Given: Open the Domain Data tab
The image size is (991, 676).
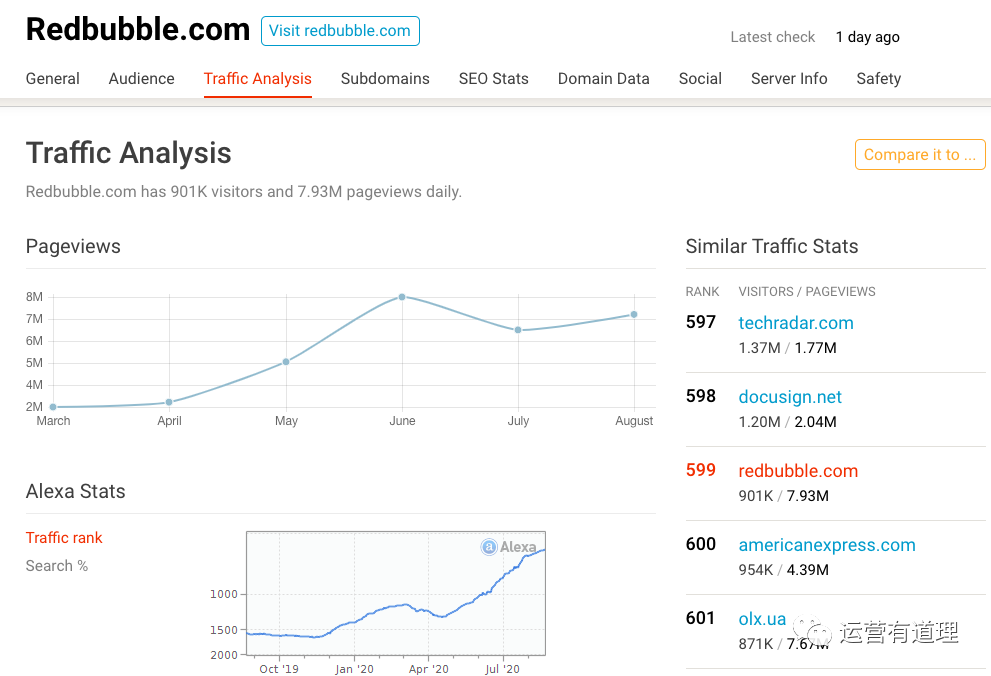Looking at the screenshot, I should pyautogui.click(x=604, y=79).
